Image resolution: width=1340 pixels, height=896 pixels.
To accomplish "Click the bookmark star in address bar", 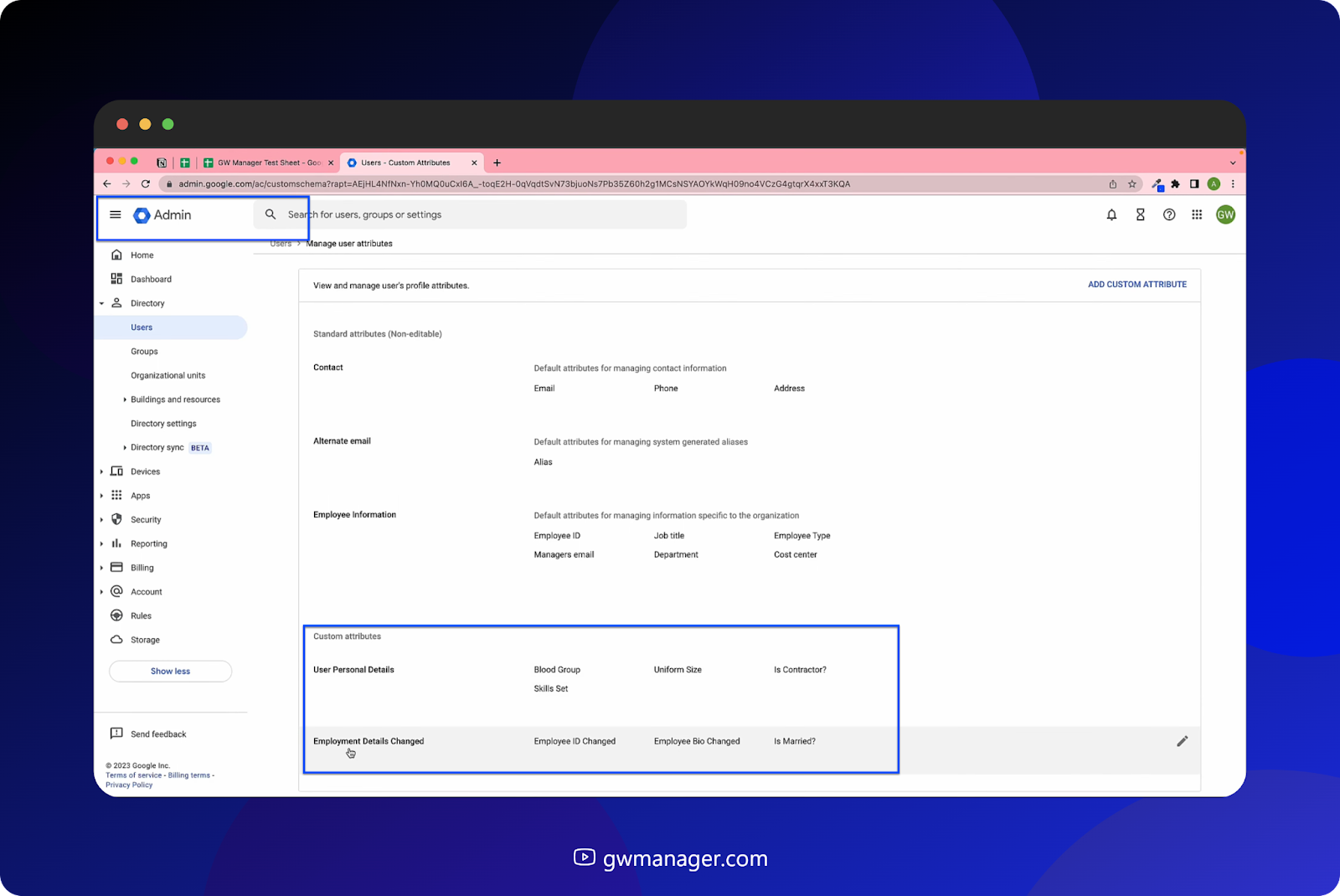I will pos(1131,183).
